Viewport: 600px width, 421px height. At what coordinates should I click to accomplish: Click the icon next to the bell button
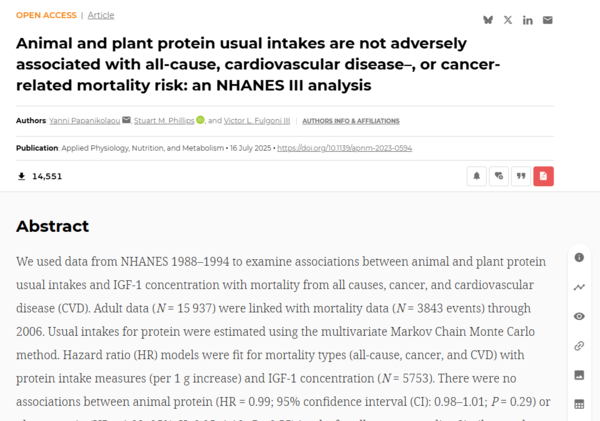coord(499,176)
